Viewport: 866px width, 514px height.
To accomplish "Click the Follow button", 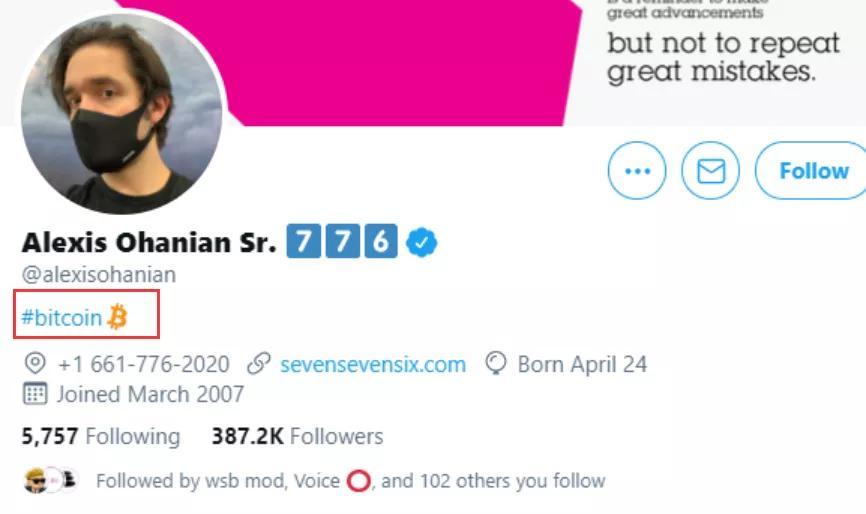I will pyautogui.click(x=812, y=171).
